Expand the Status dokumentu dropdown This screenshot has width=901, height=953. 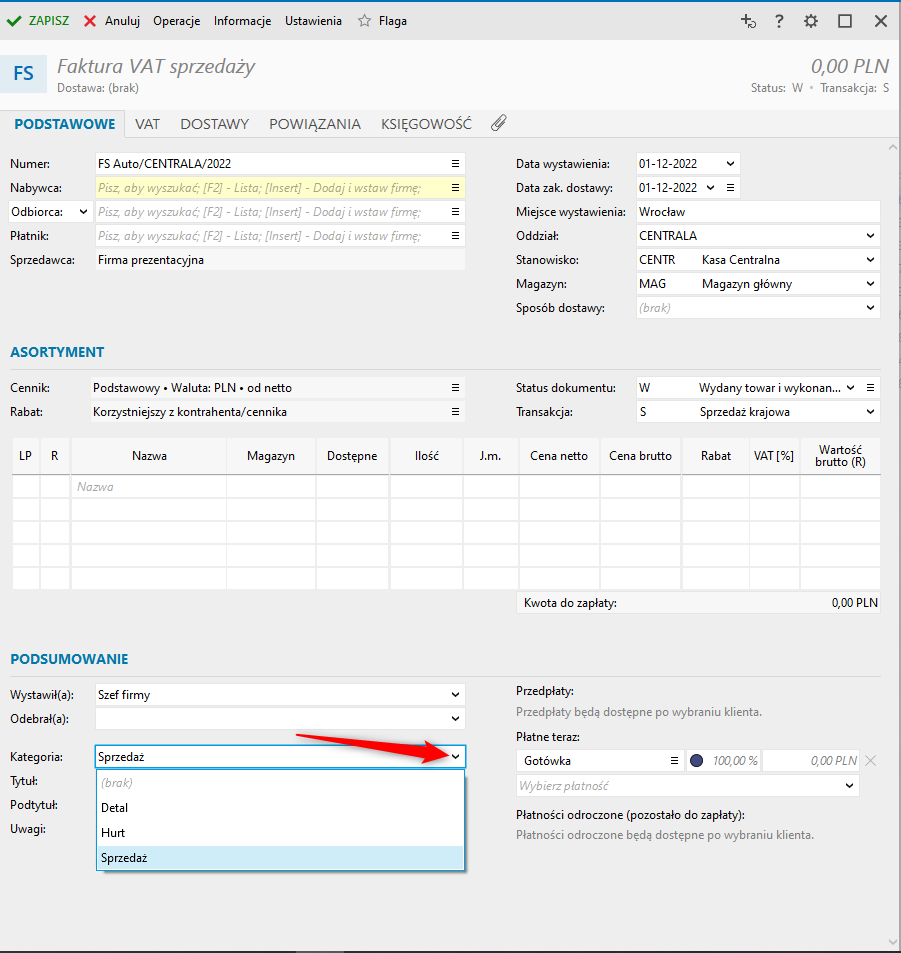[x=851, y=388]
